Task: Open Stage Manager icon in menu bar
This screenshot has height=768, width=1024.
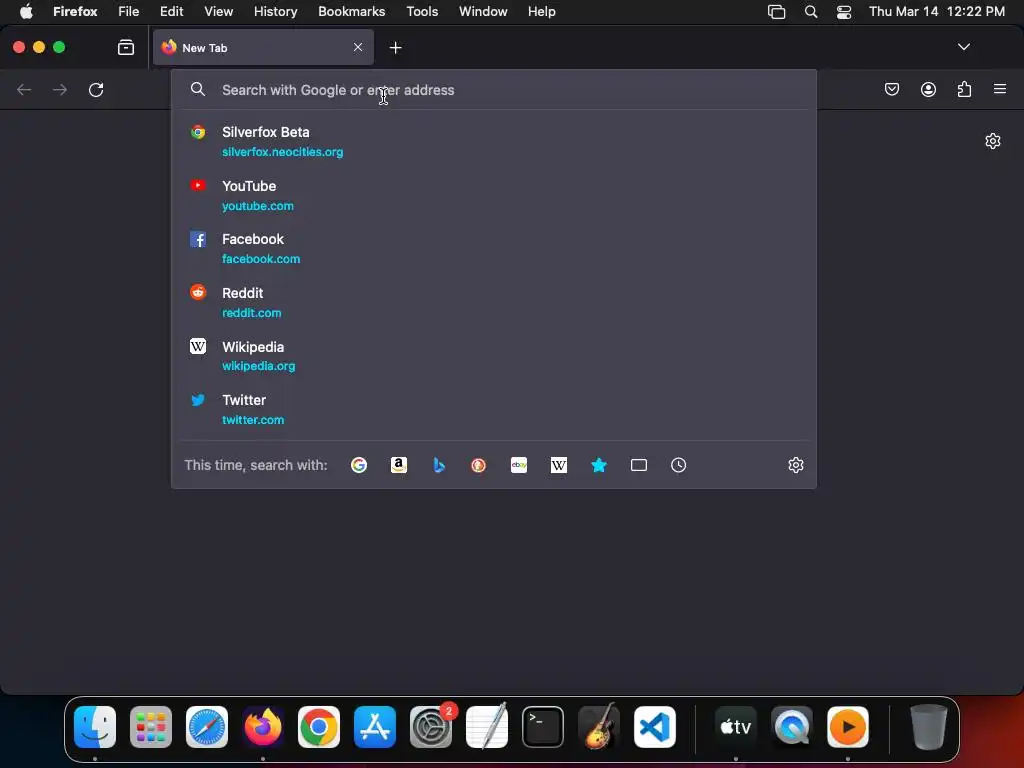Action: [776, 12]
